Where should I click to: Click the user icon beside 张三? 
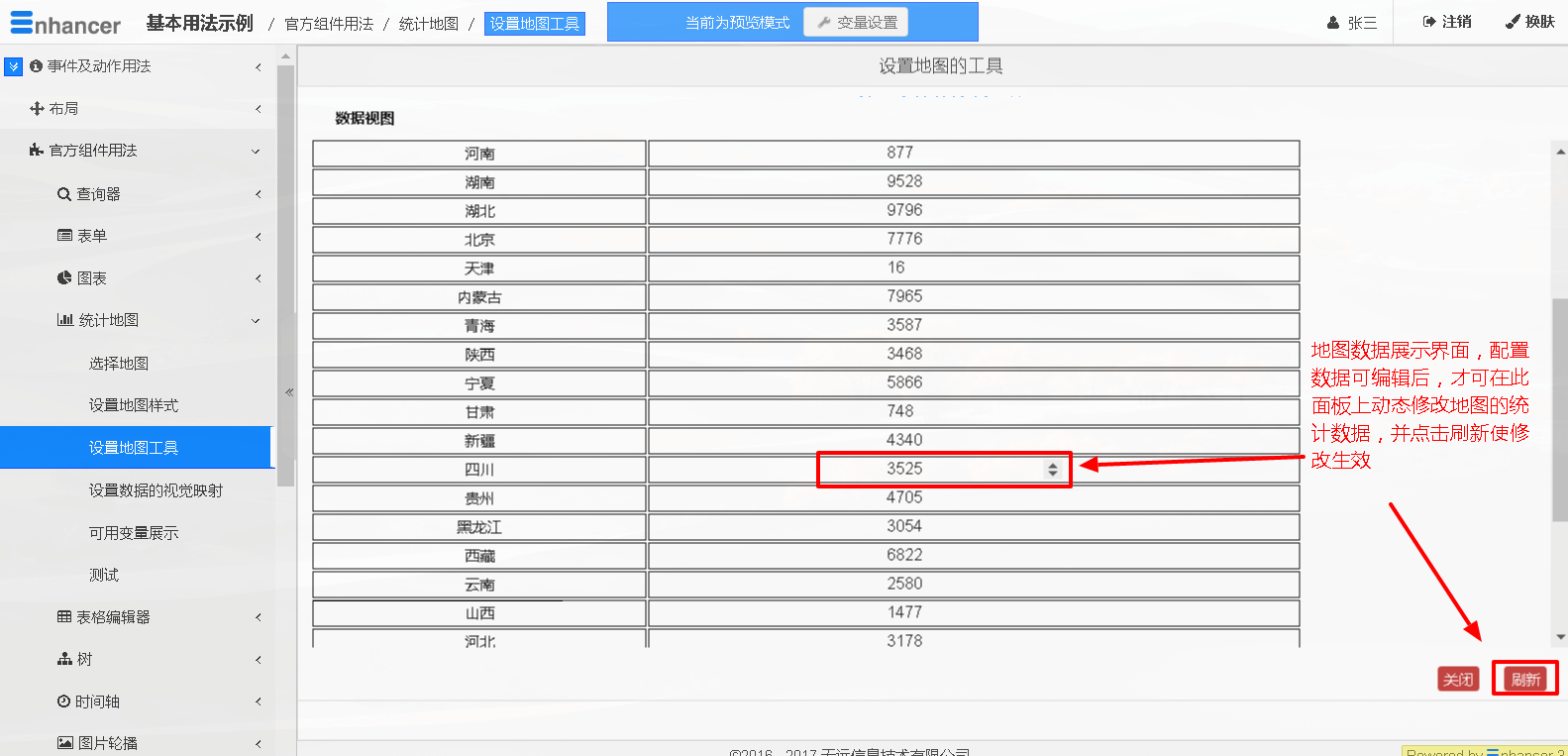pyautogui.click(x=1333, y=23)
